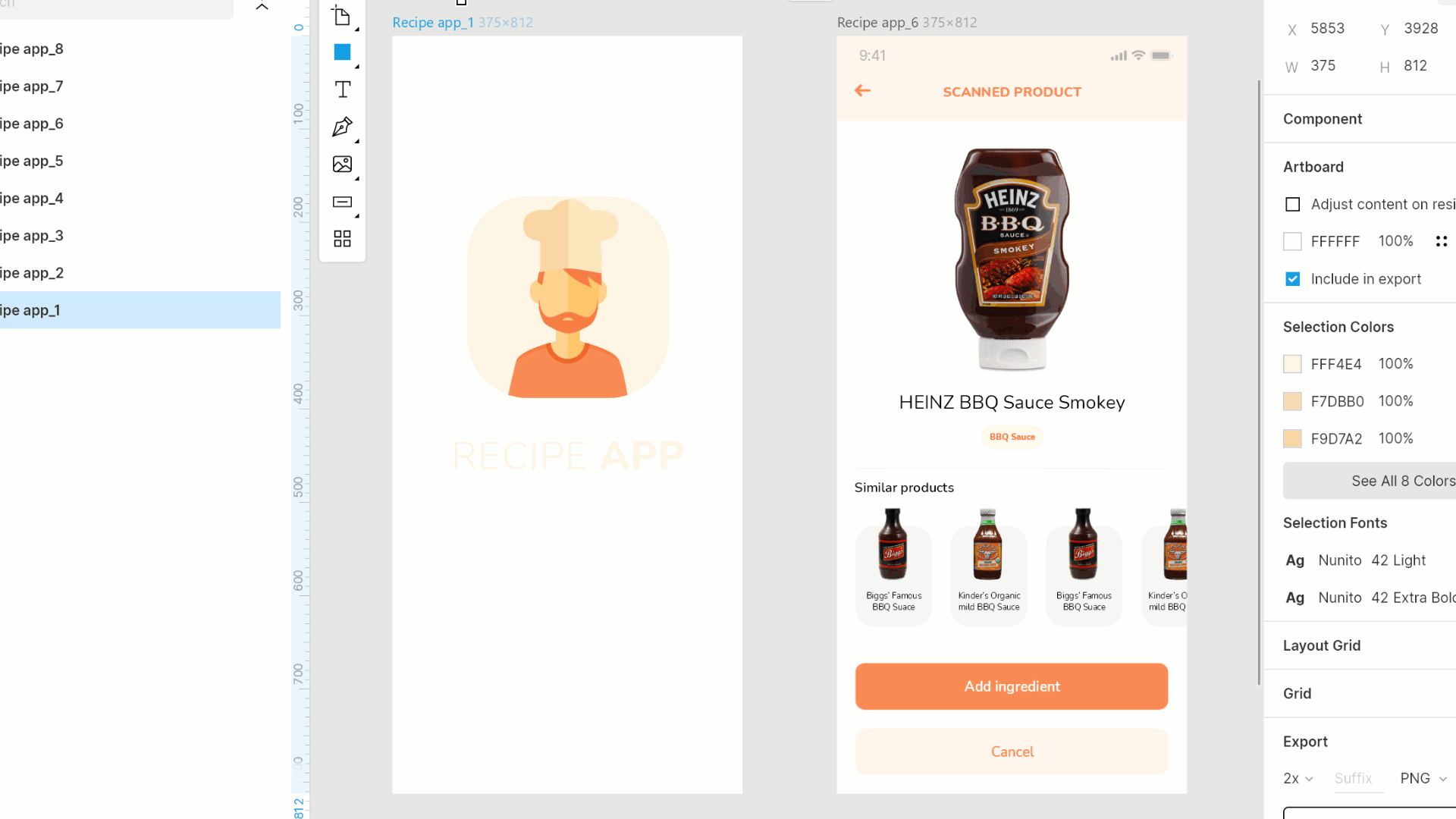Select Recipe app_3 layer
Viewport: 1456px width, 819px height.
pos(140,236)
